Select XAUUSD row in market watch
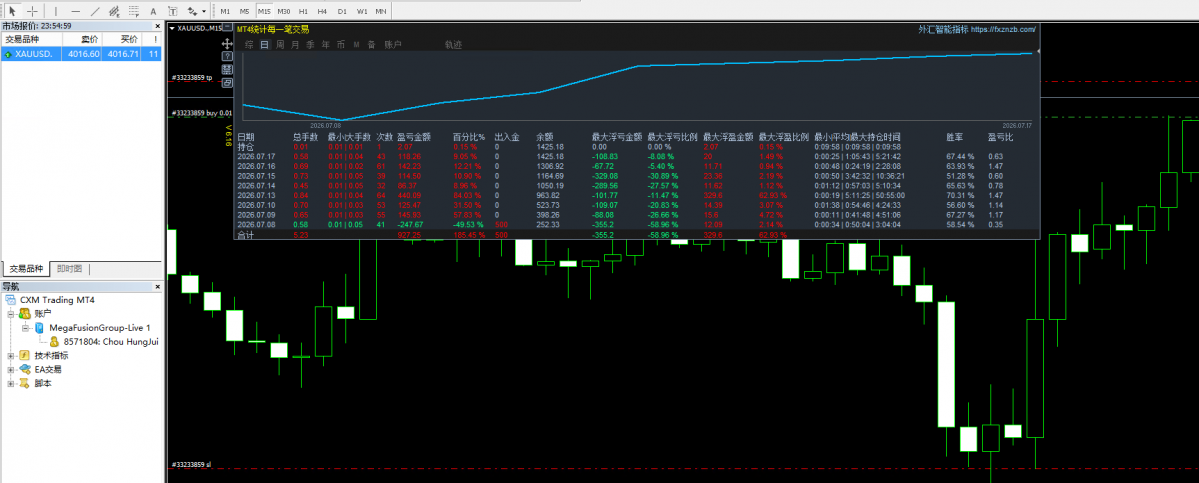 [x=81, y=54]
